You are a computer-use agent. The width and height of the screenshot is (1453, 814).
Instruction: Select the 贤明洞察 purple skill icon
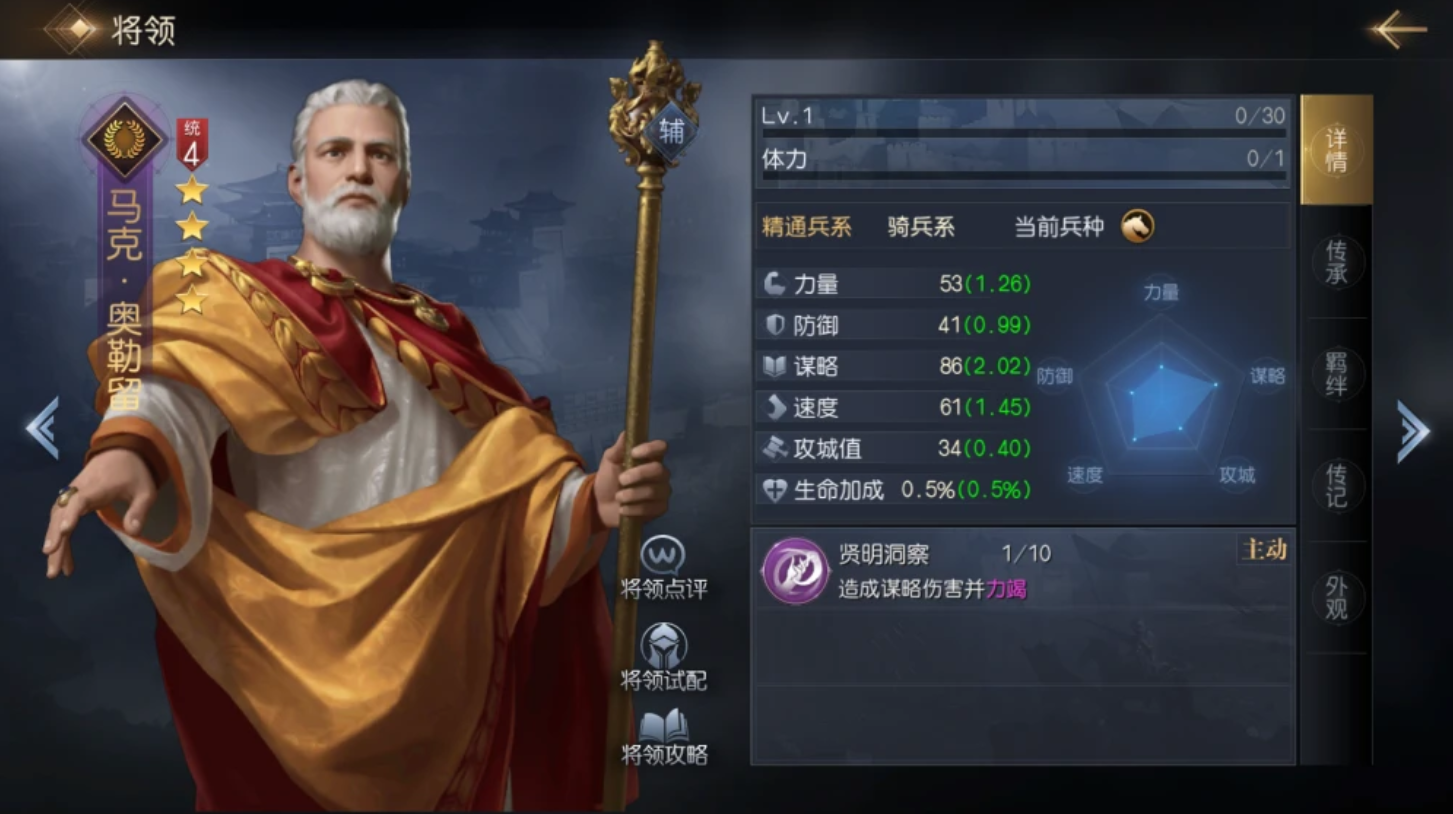click(x=795, y=570)
